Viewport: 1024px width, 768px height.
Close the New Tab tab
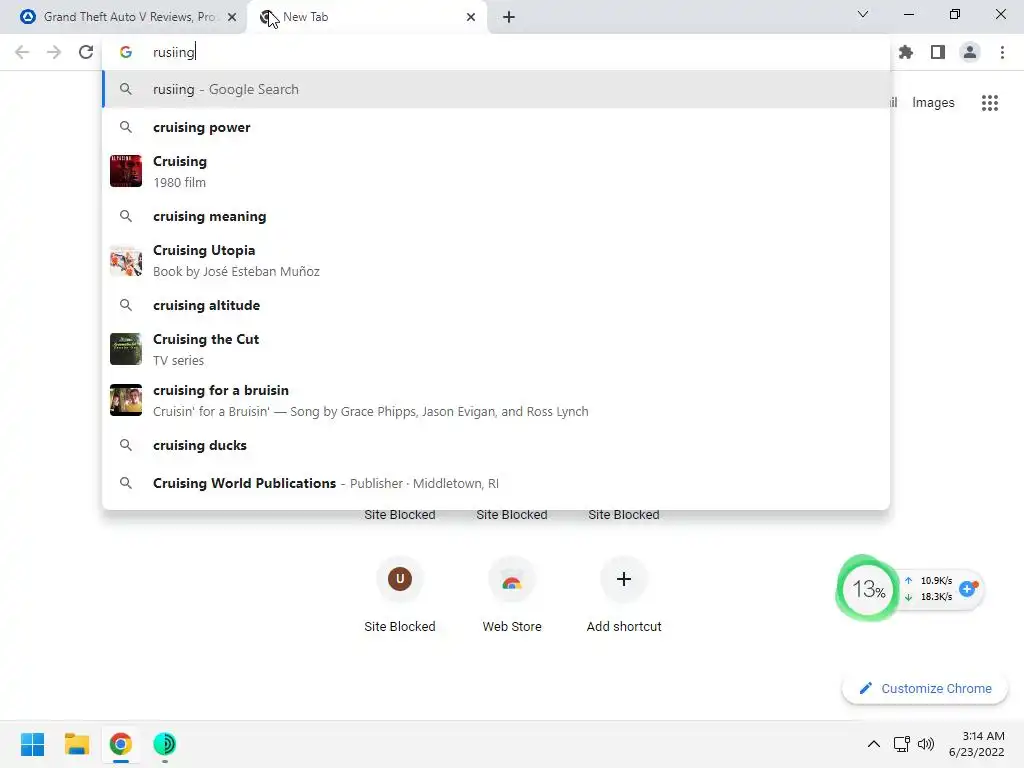click(x=471, y=17)
